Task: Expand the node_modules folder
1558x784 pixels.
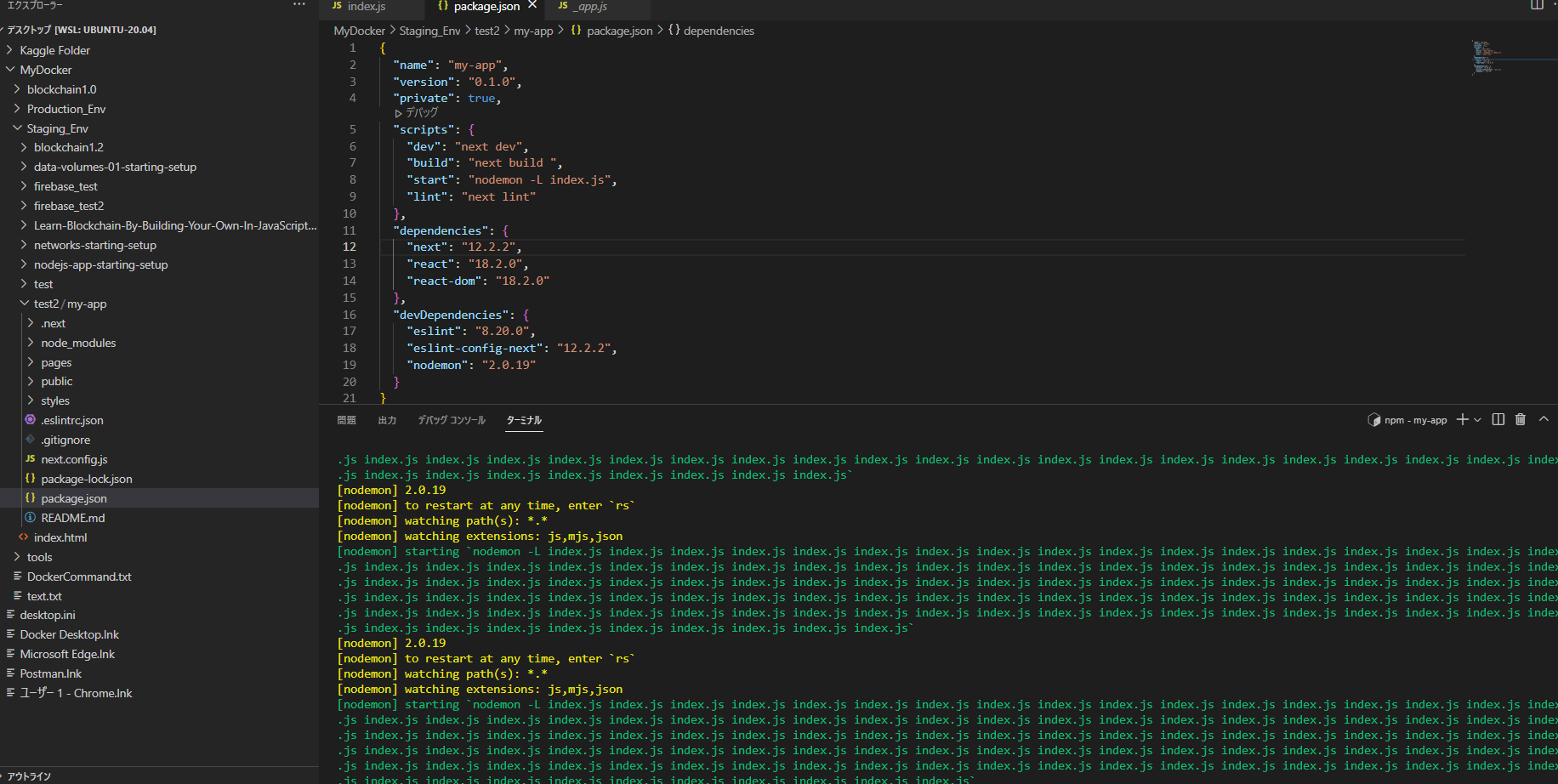Action: point(78,344)
